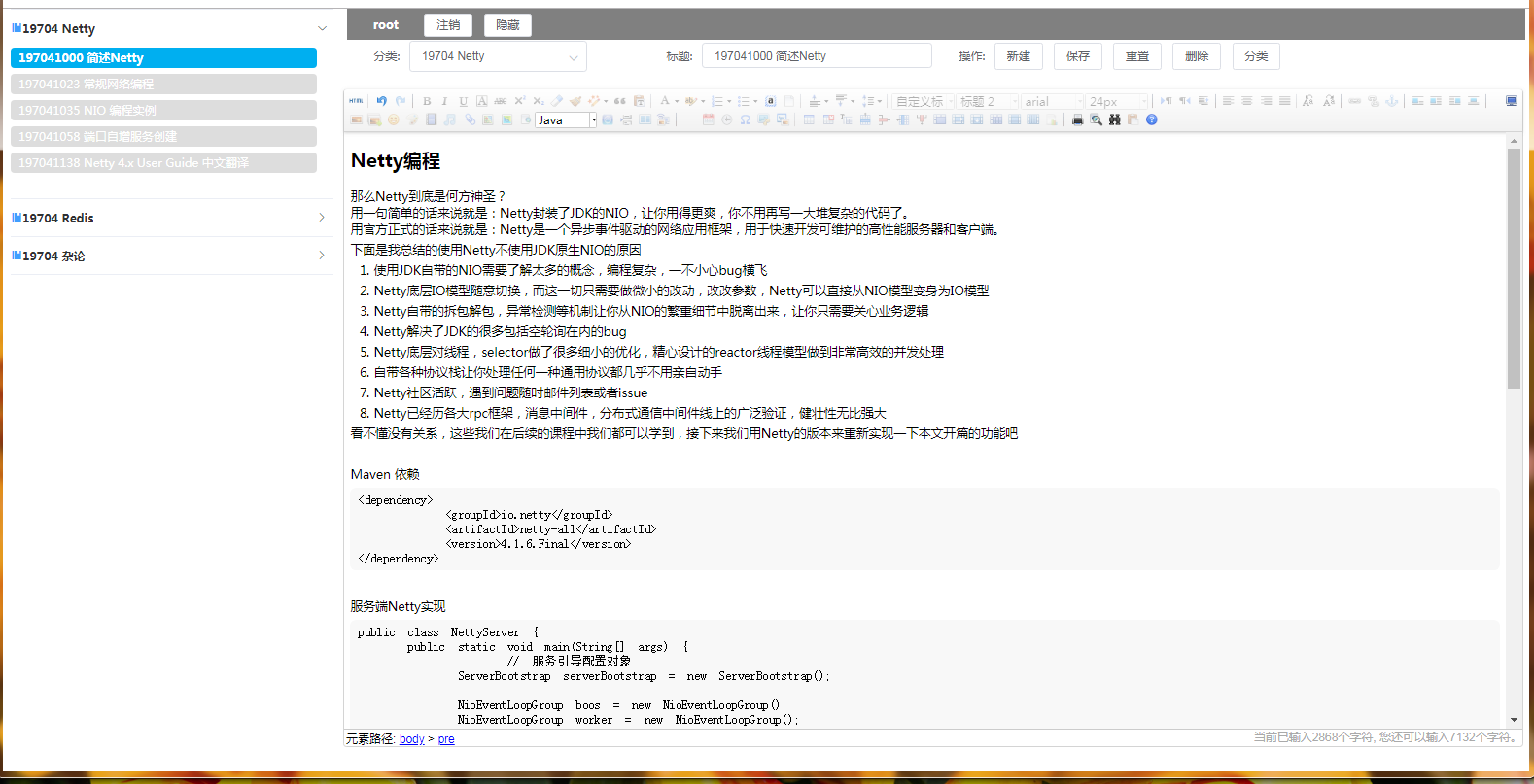Screen dimensions: 1534x784
Task: Focus the 标题 title input field
Action: [817, 56]
